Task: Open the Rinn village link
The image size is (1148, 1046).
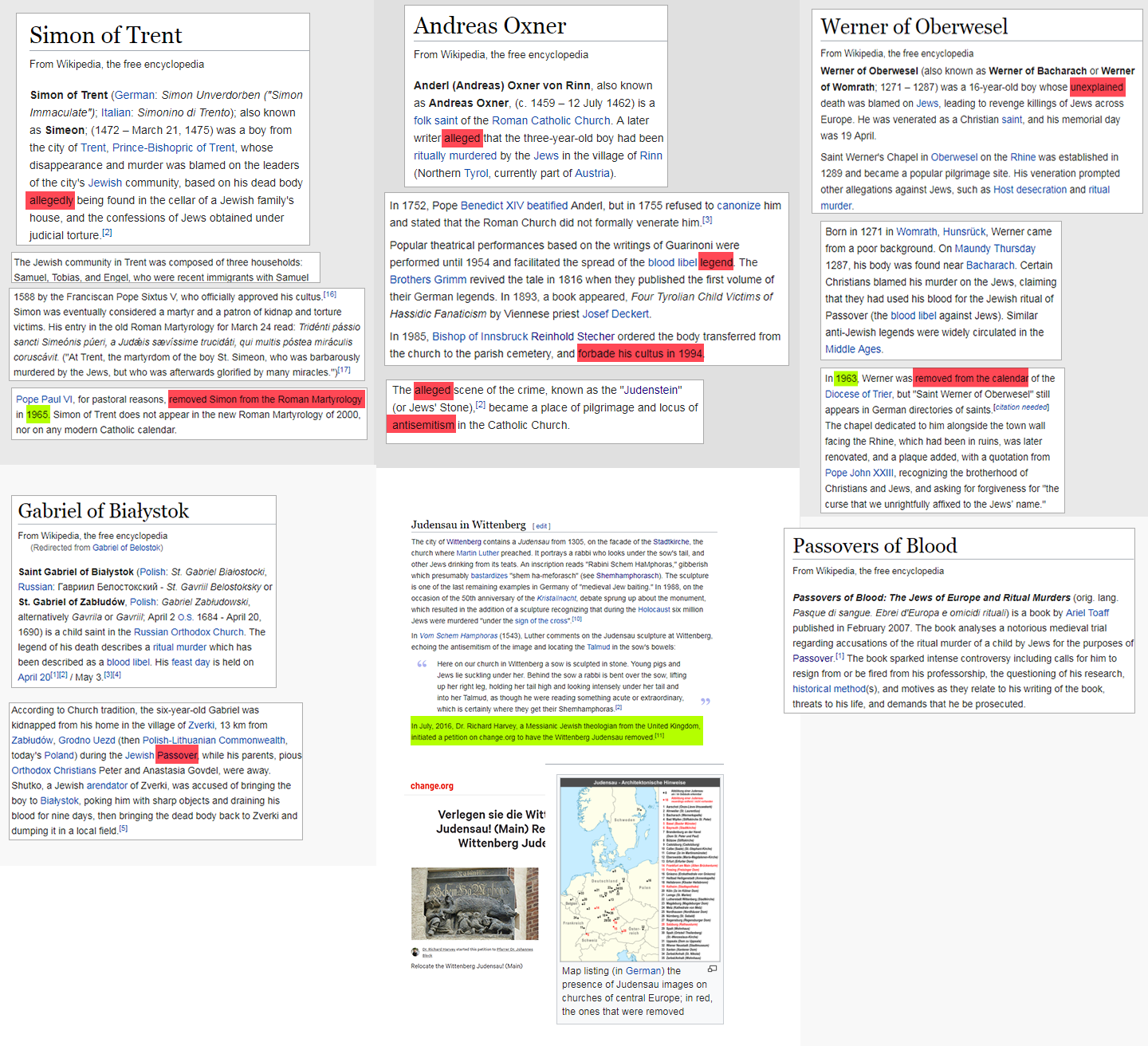Action: 651,155
